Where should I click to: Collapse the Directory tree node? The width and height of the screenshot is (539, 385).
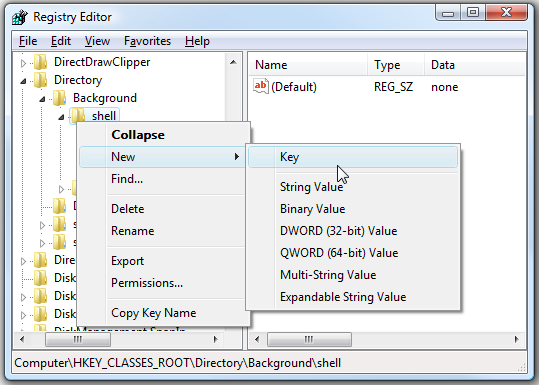pyautogui.click(x=23, y=81)
